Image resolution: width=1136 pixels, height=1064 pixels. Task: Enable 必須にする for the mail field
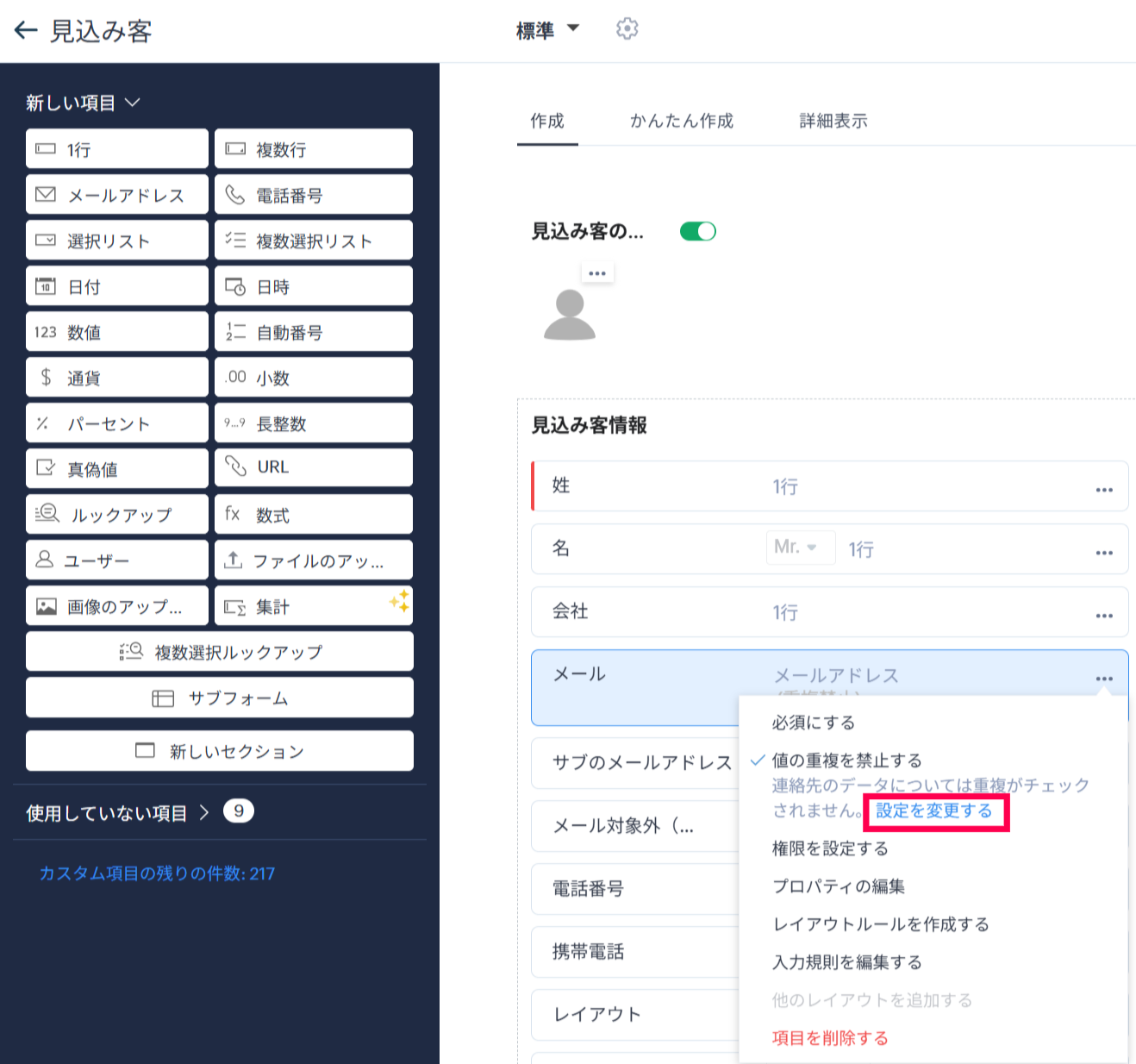pos(813,723)
